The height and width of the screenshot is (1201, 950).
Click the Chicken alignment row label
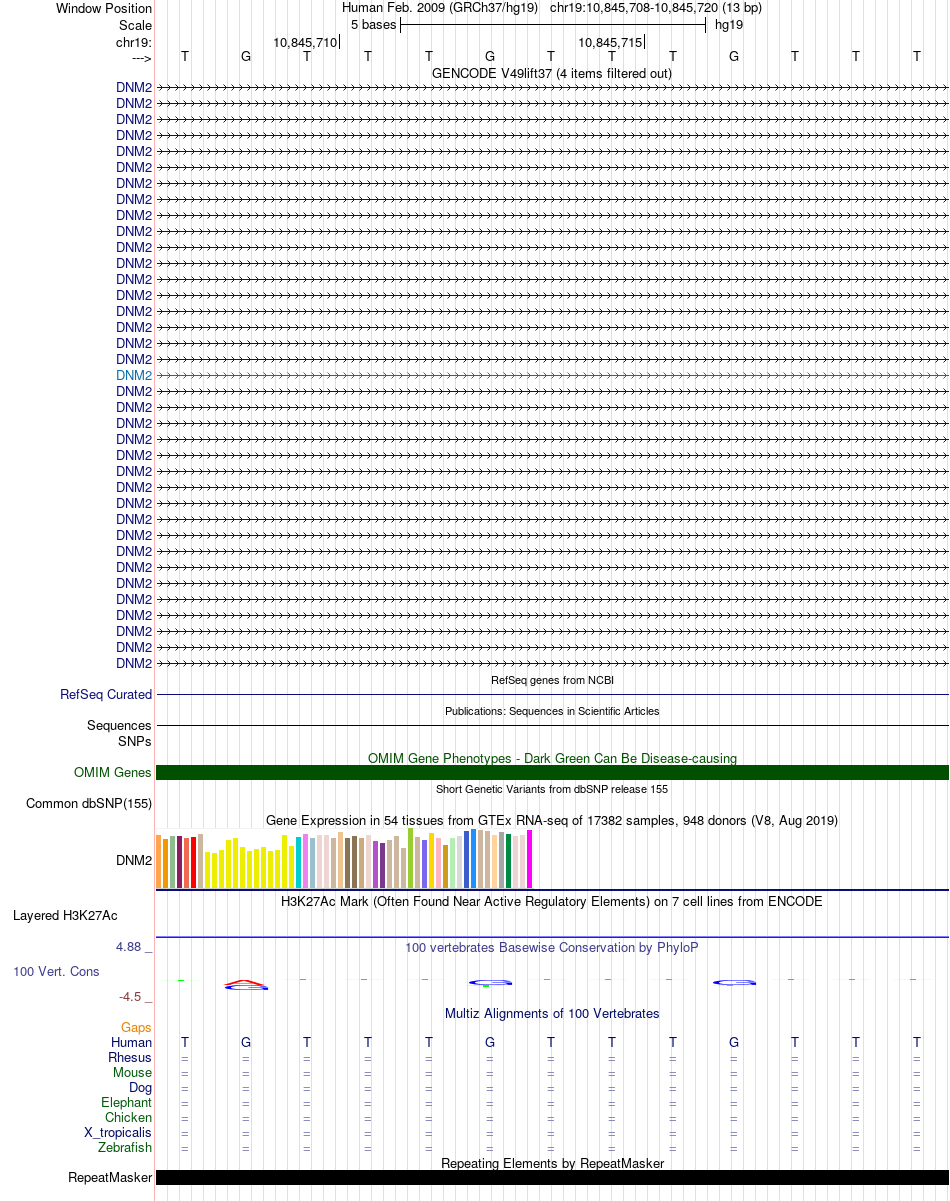coord(129,1117)
